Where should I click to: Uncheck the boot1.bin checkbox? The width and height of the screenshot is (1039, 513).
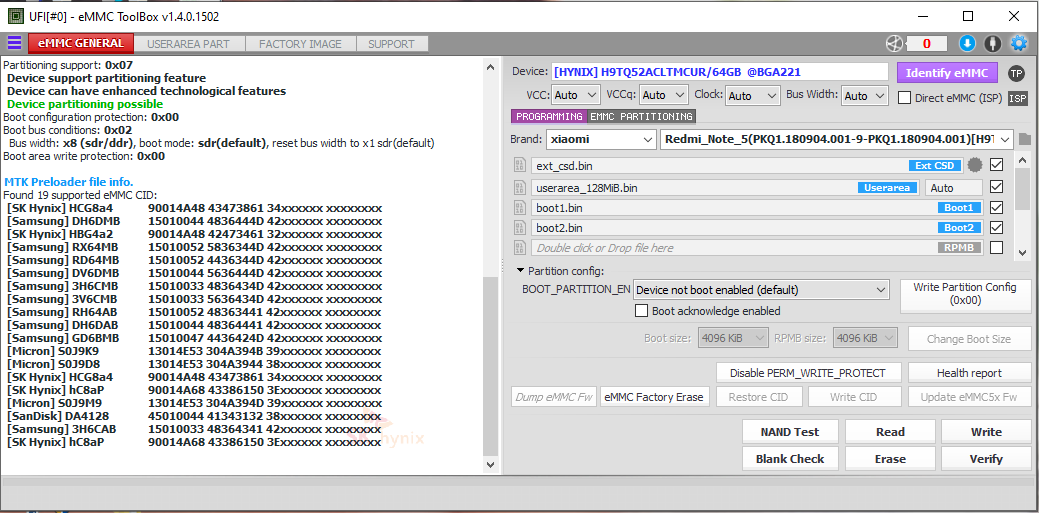tap(997, 207)
